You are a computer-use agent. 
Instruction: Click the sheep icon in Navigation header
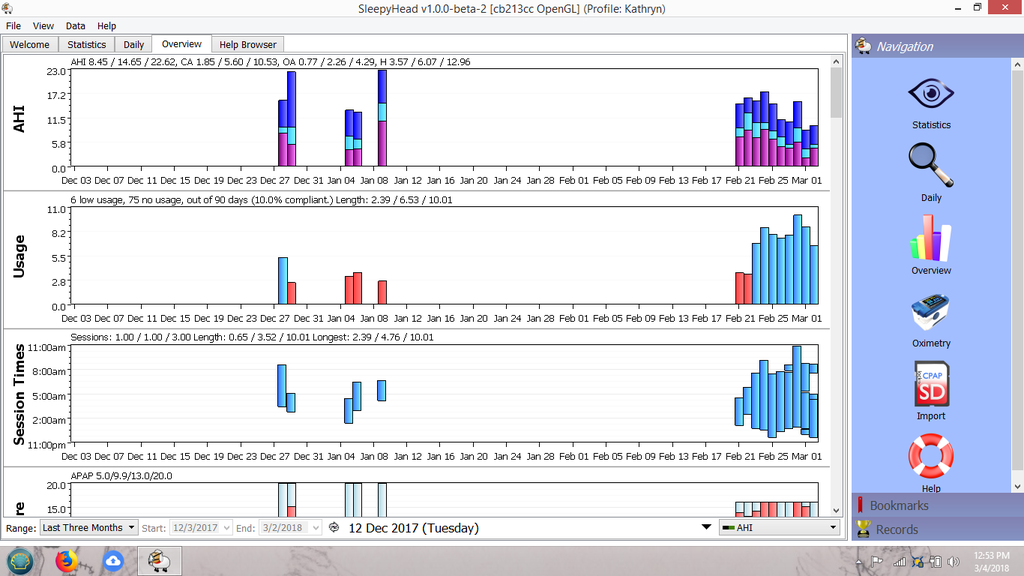863,46
